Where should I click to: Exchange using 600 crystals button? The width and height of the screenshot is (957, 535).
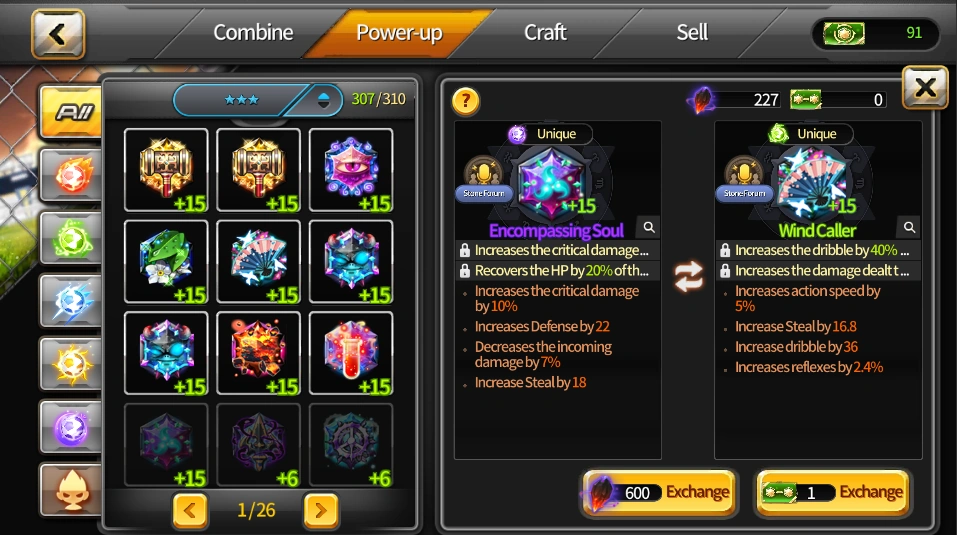(659, 492)
